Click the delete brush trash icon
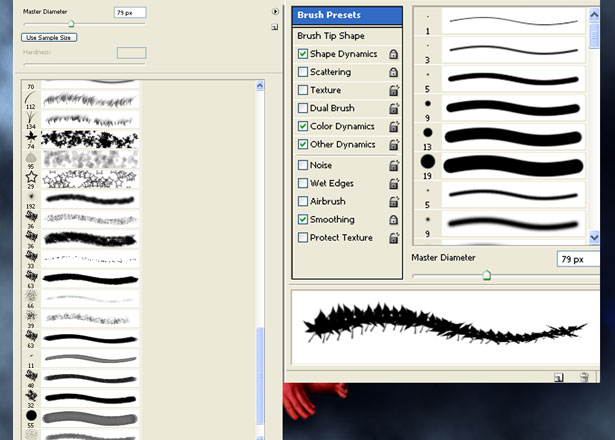This screenshot has height=440, width=615. (x=584, y=377)
